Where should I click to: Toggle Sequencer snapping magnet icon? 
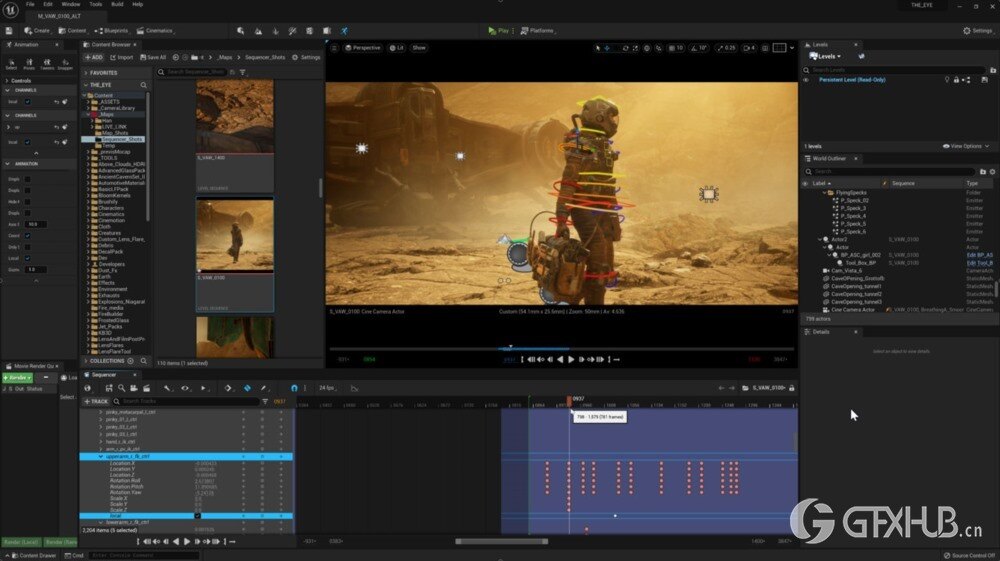294,388
